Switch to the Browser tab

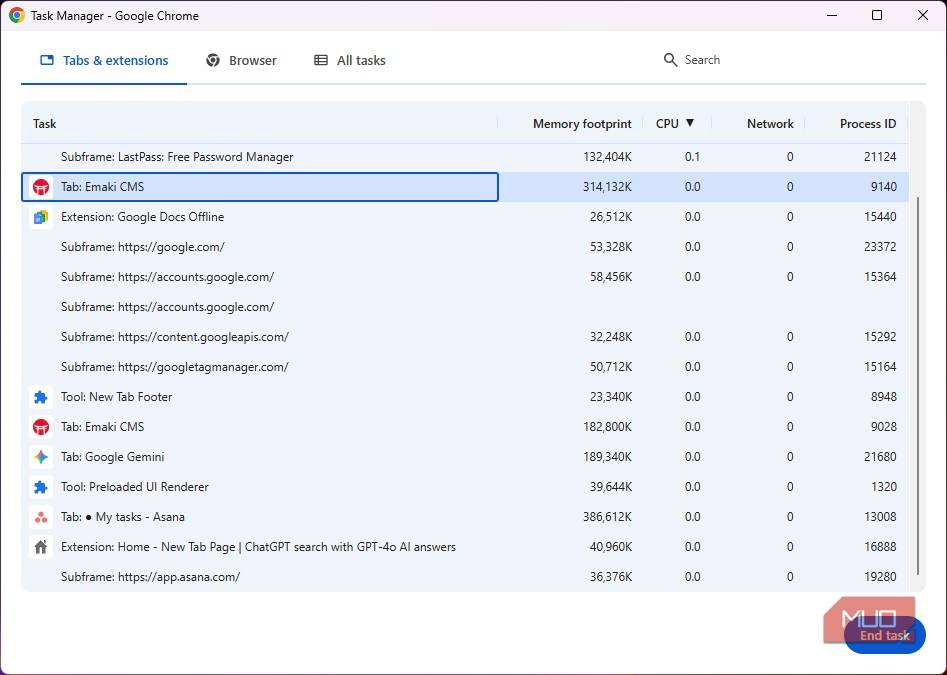click(x=241, y=60)
